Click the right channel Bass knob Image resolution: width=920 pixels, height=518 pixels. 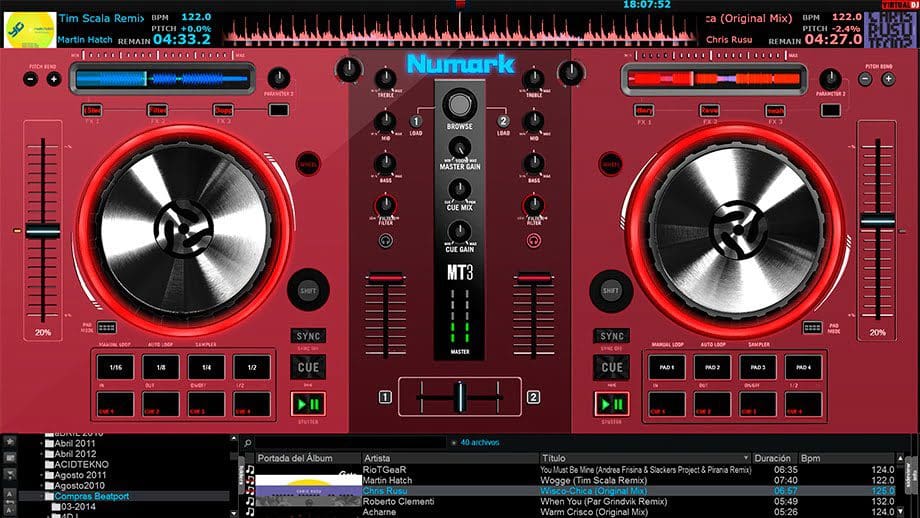coord(533,164)
